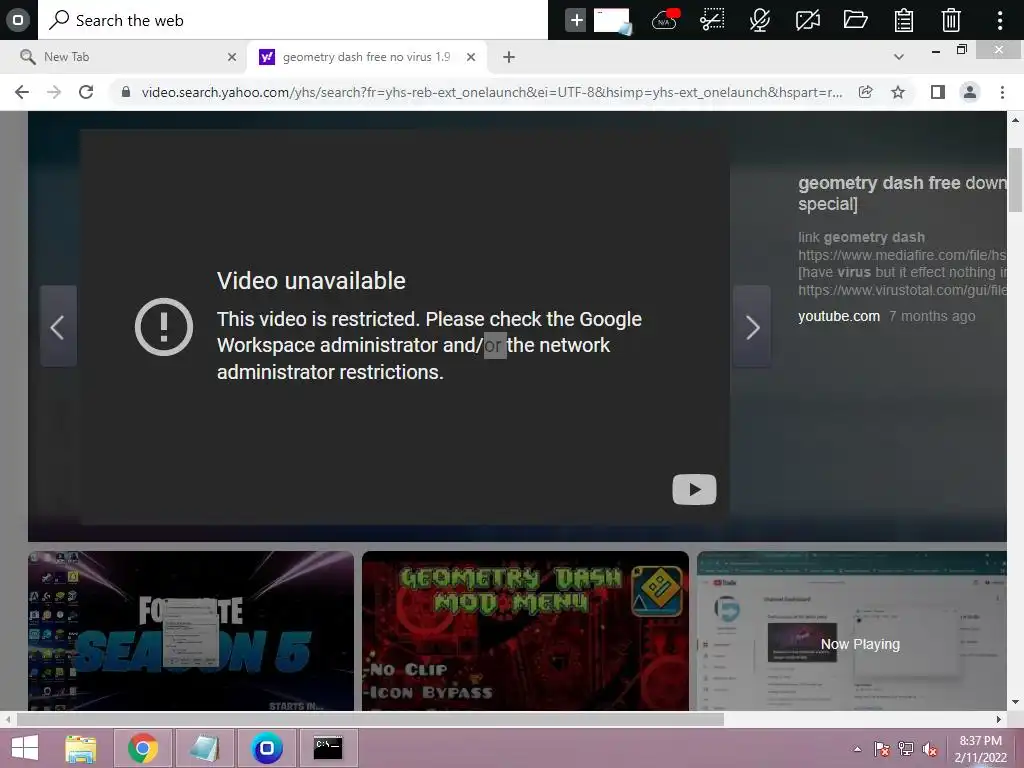Toggle the browser side panel
The height and width of the screenshot is (768, 1024).
coord(938,92)
